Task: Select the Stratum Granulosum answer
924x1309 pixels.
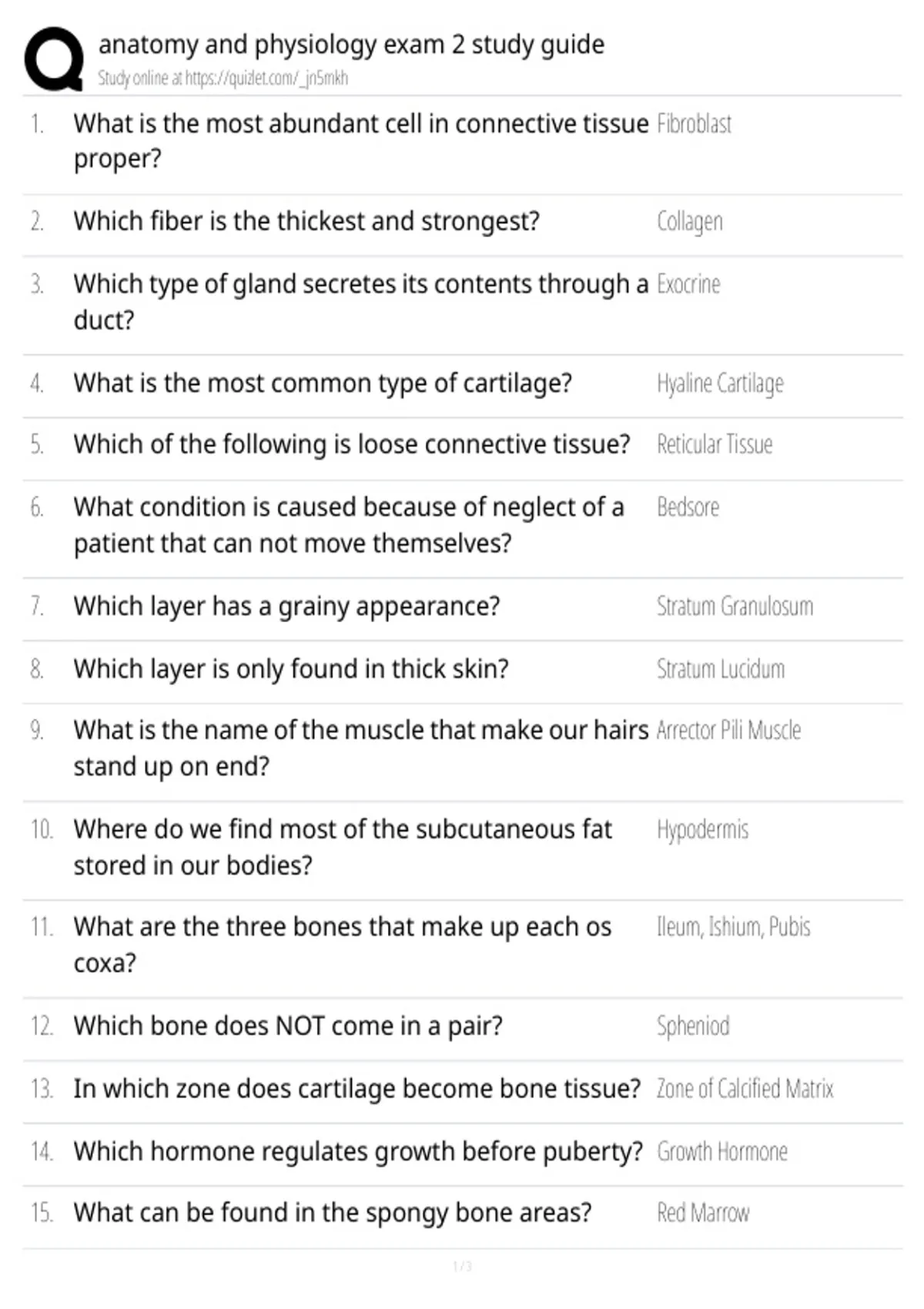Action: [735, 606]
